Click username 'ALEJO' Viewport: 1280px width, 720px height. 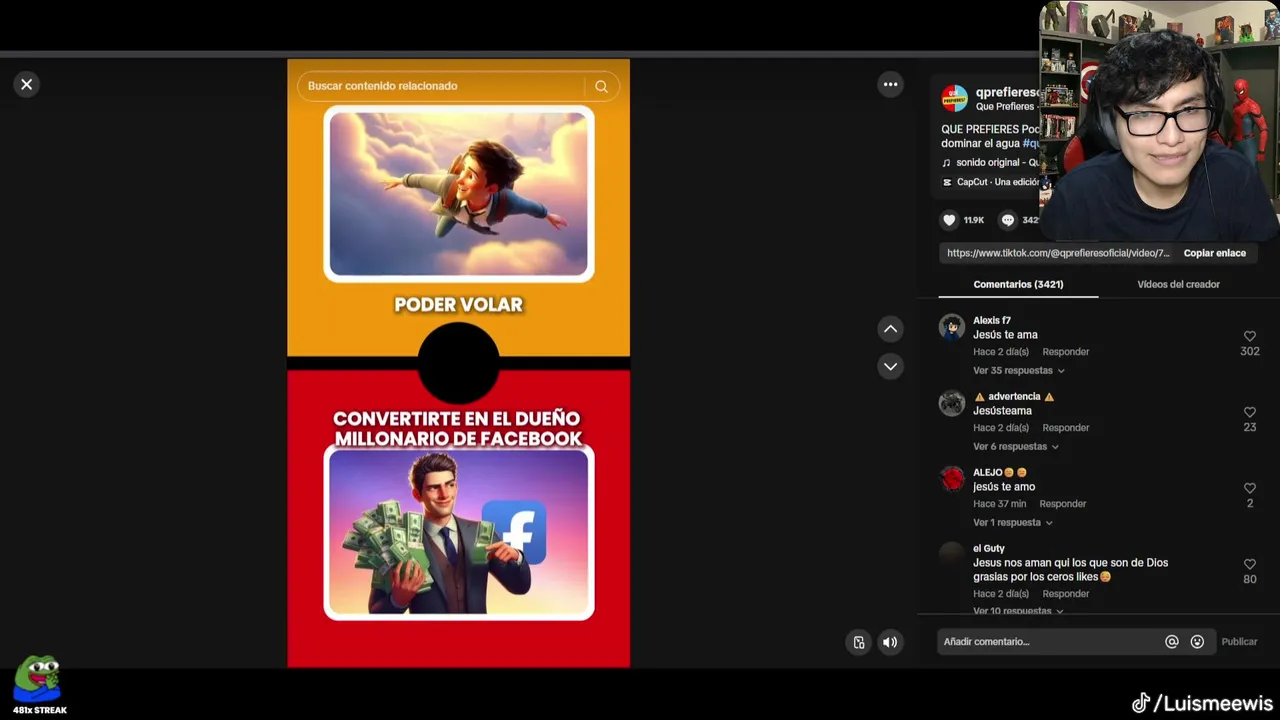click(1000, 473)
